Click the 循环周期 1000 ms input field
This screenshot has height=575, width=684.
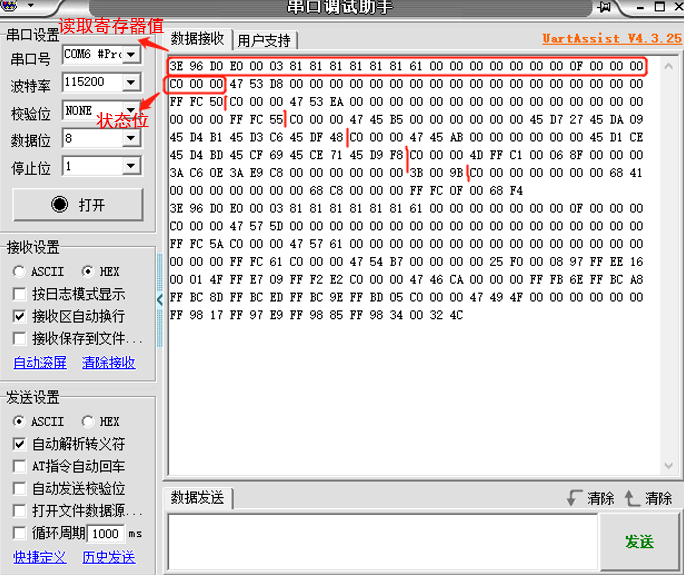[106, 534]
